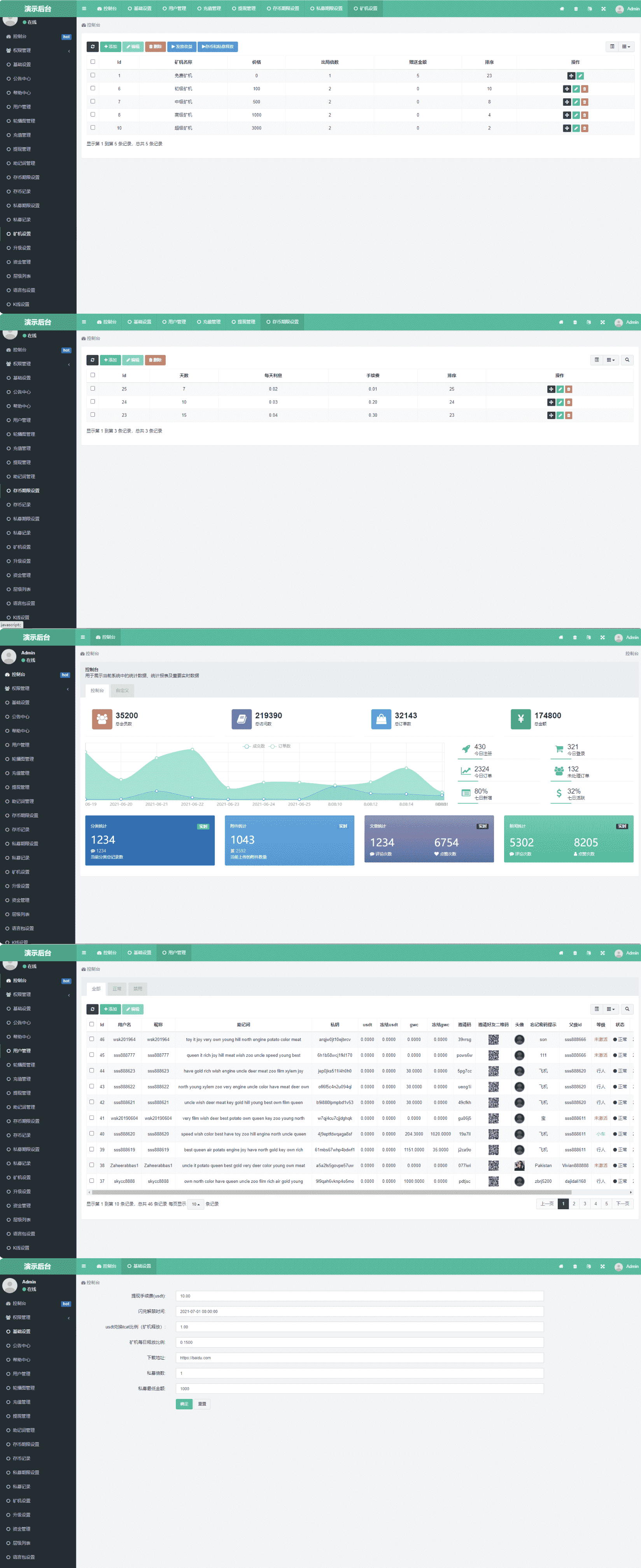The image size is (641, 1568).
Task: Tick the checkbox for Id 23 天数 row
Action: [x=93, y=414]
